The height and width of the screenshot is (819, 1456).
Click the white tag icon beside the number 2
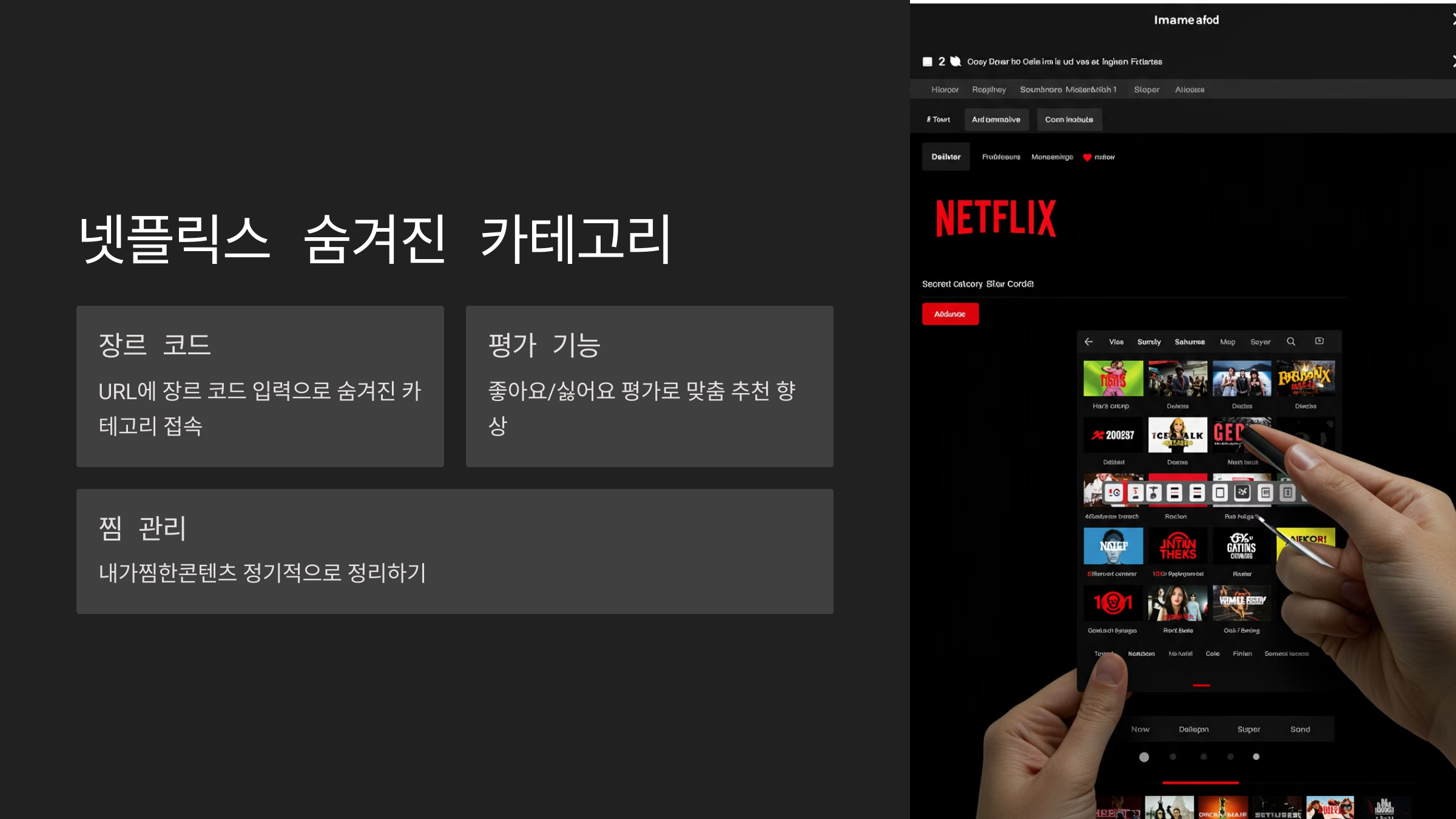pos(955,61)
